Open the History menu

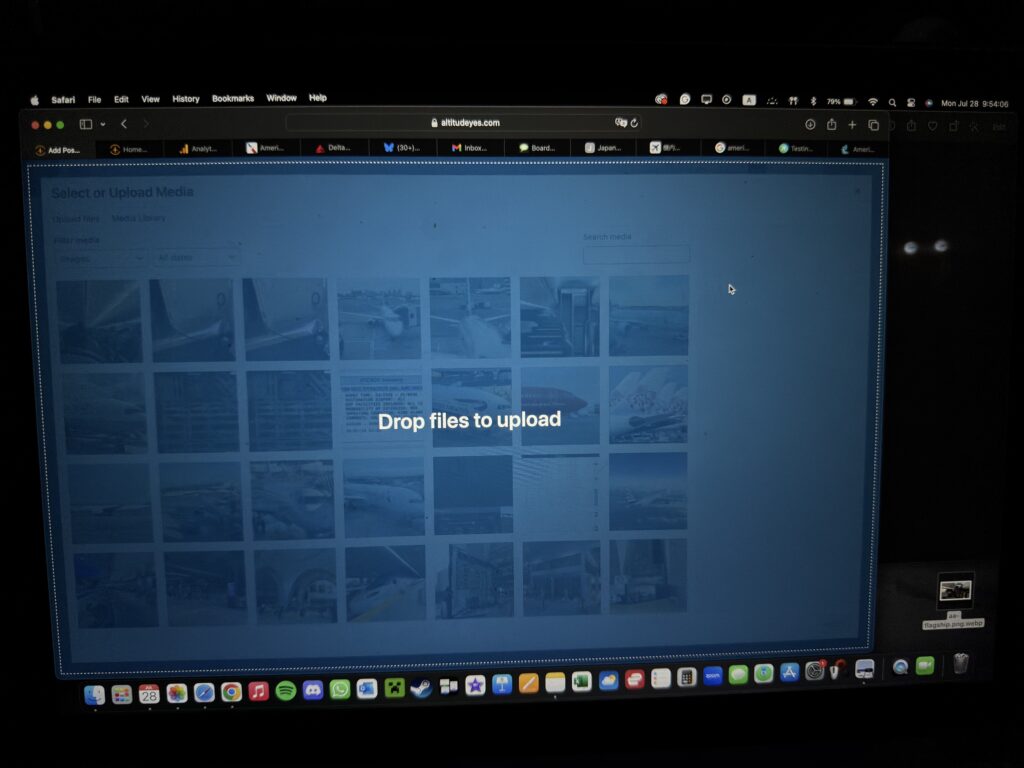coord(185,99)
